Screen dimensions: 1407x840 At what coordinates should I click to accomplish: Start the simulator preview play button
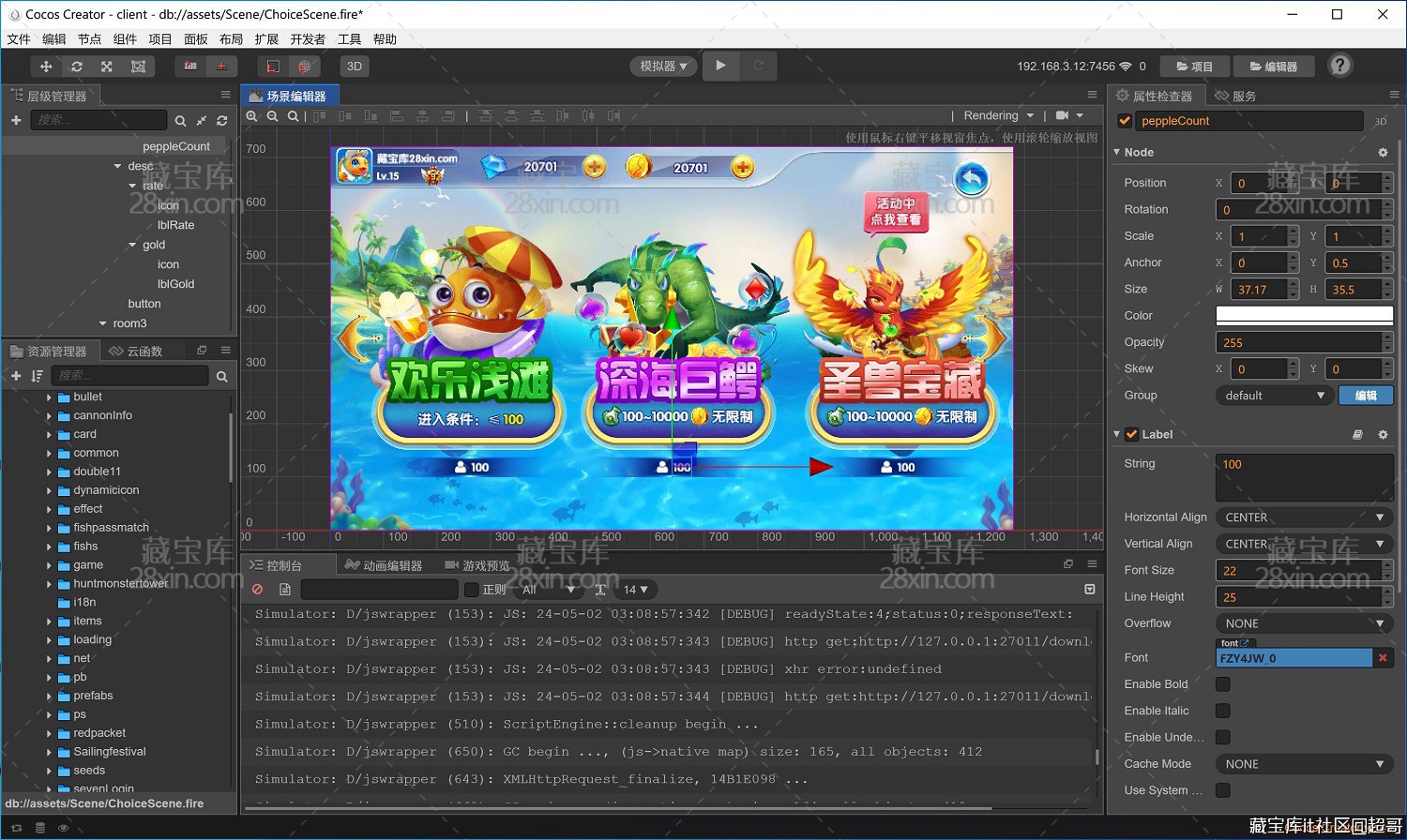[720, 66]
